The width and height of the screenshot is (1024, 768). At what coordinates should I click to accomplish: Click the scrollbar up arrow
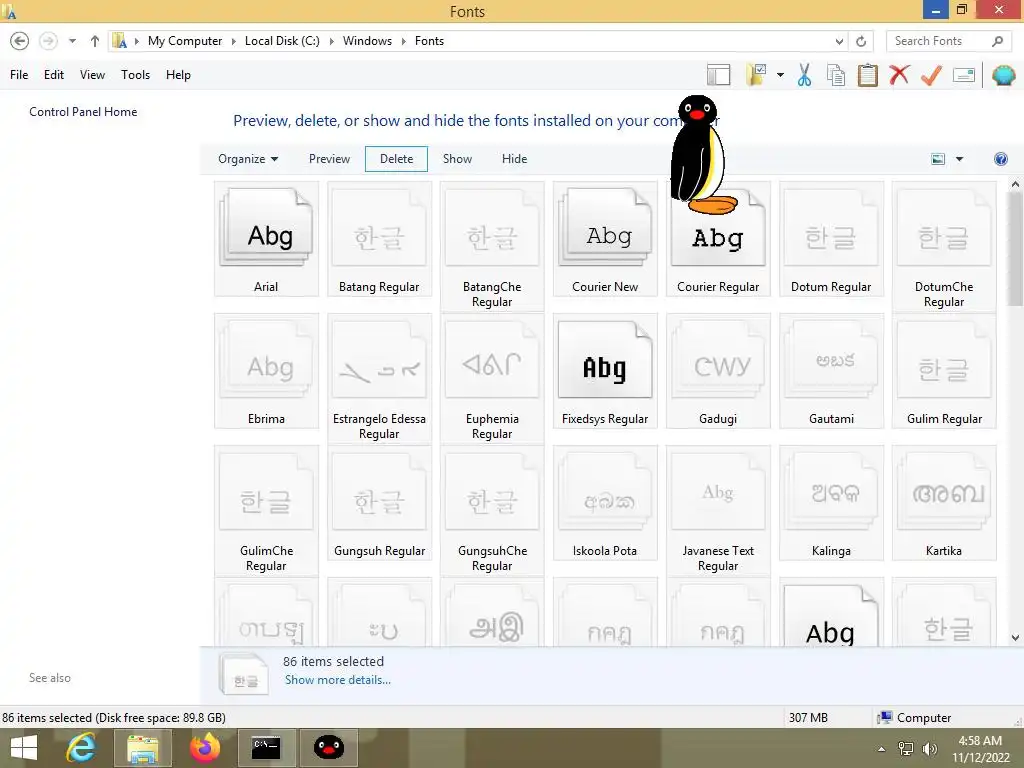1015,184
